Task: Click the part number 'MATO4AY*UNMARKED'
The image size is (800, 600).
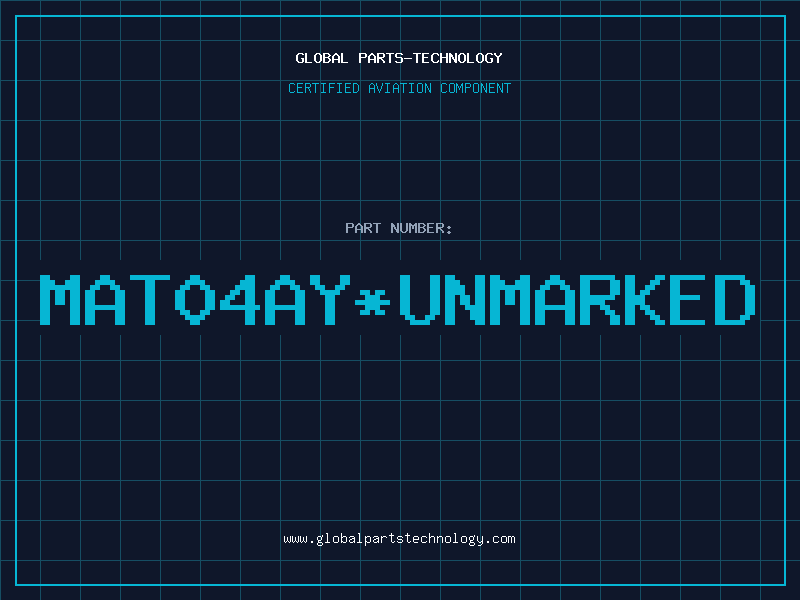Action: pyautogui.click(x=398, y=299)
